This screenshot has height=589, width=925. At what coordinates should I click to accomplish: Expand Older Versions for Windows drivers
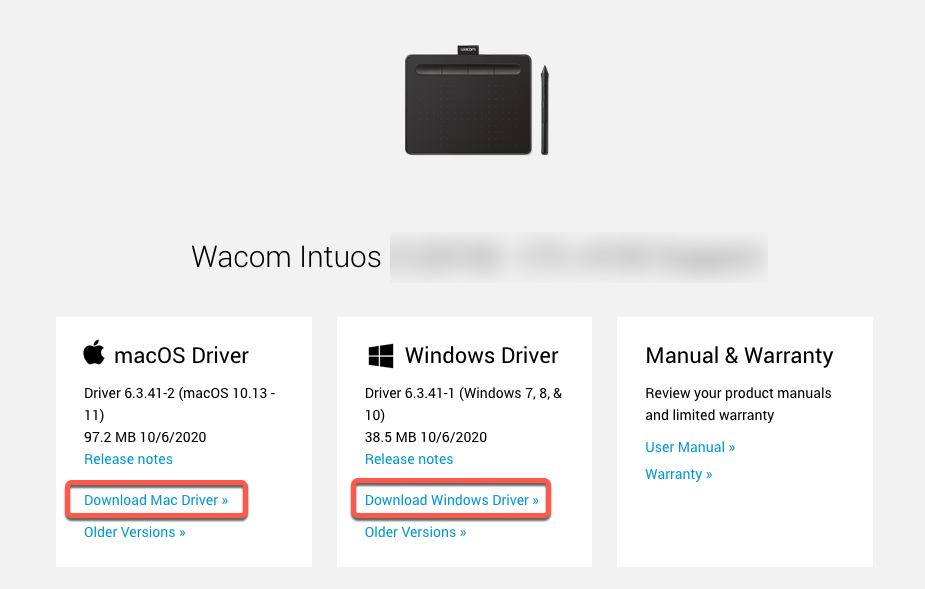[414, 532]
